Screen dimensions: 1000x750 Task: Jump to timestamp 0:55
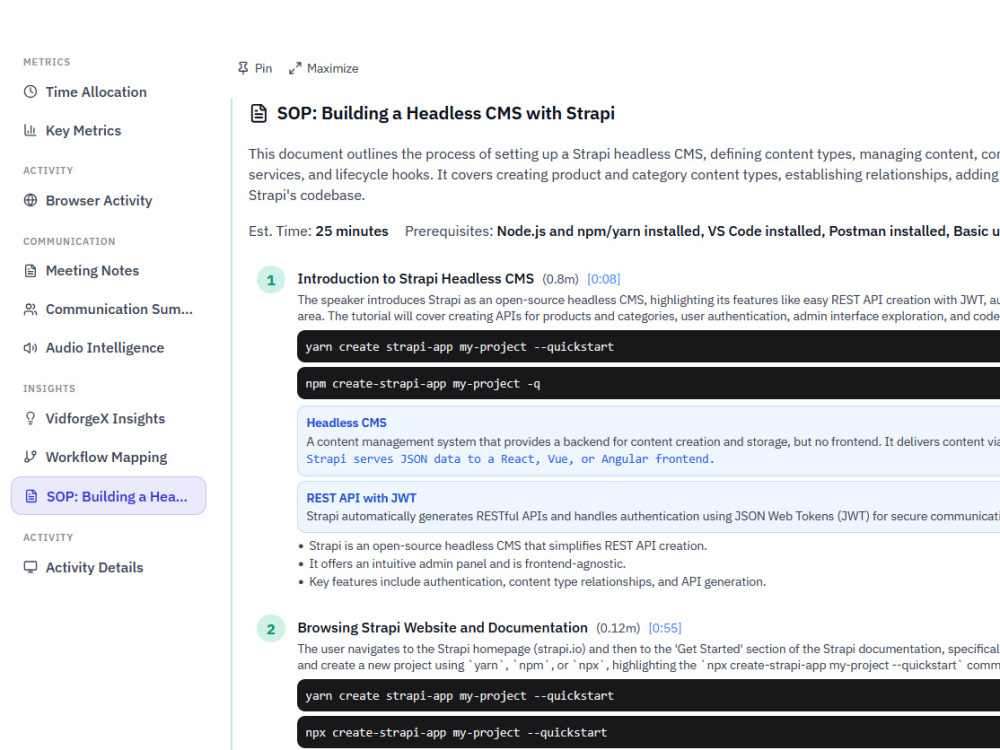[665, 628]
